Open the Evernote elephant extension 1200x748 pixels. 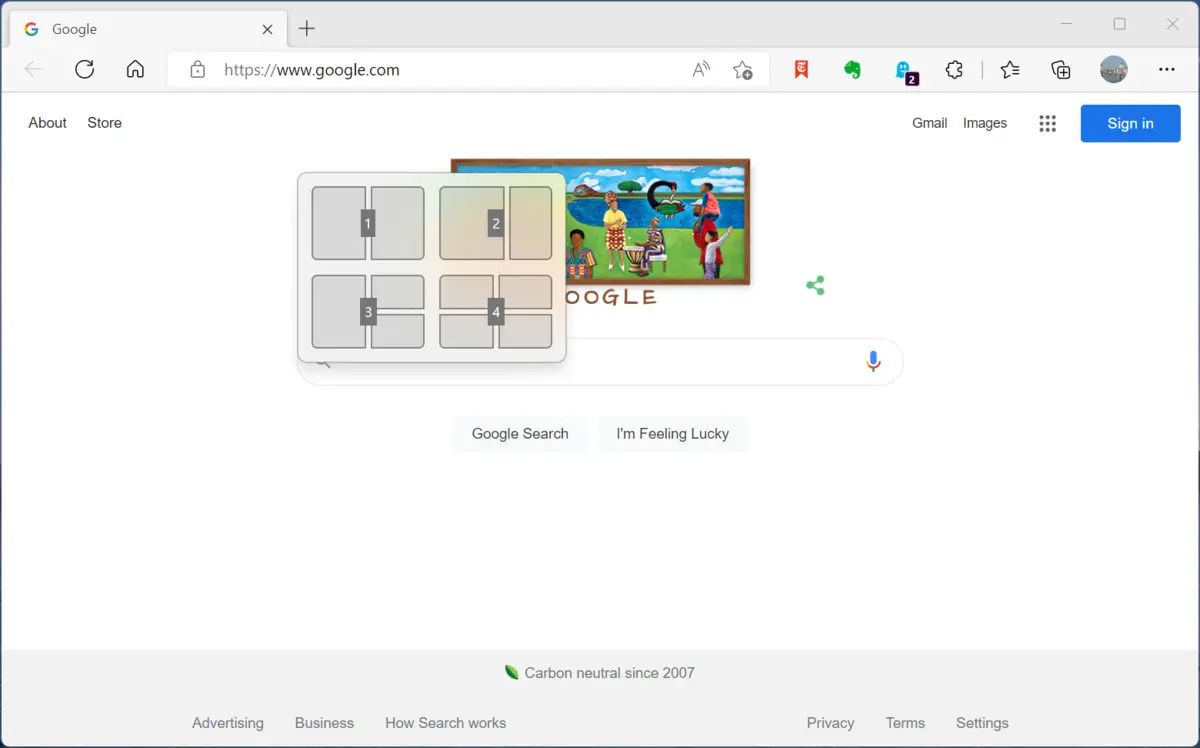852,69
